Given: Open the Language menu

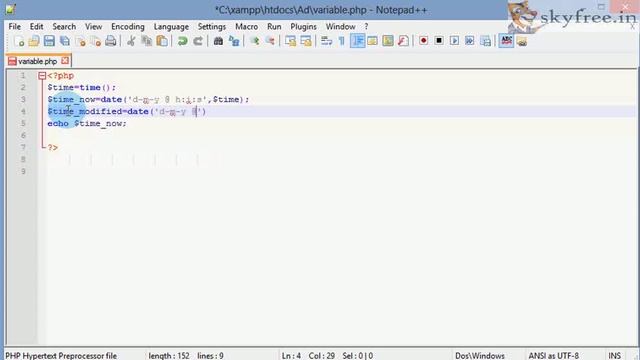Looking at the screenshot, I should point(171,27).
